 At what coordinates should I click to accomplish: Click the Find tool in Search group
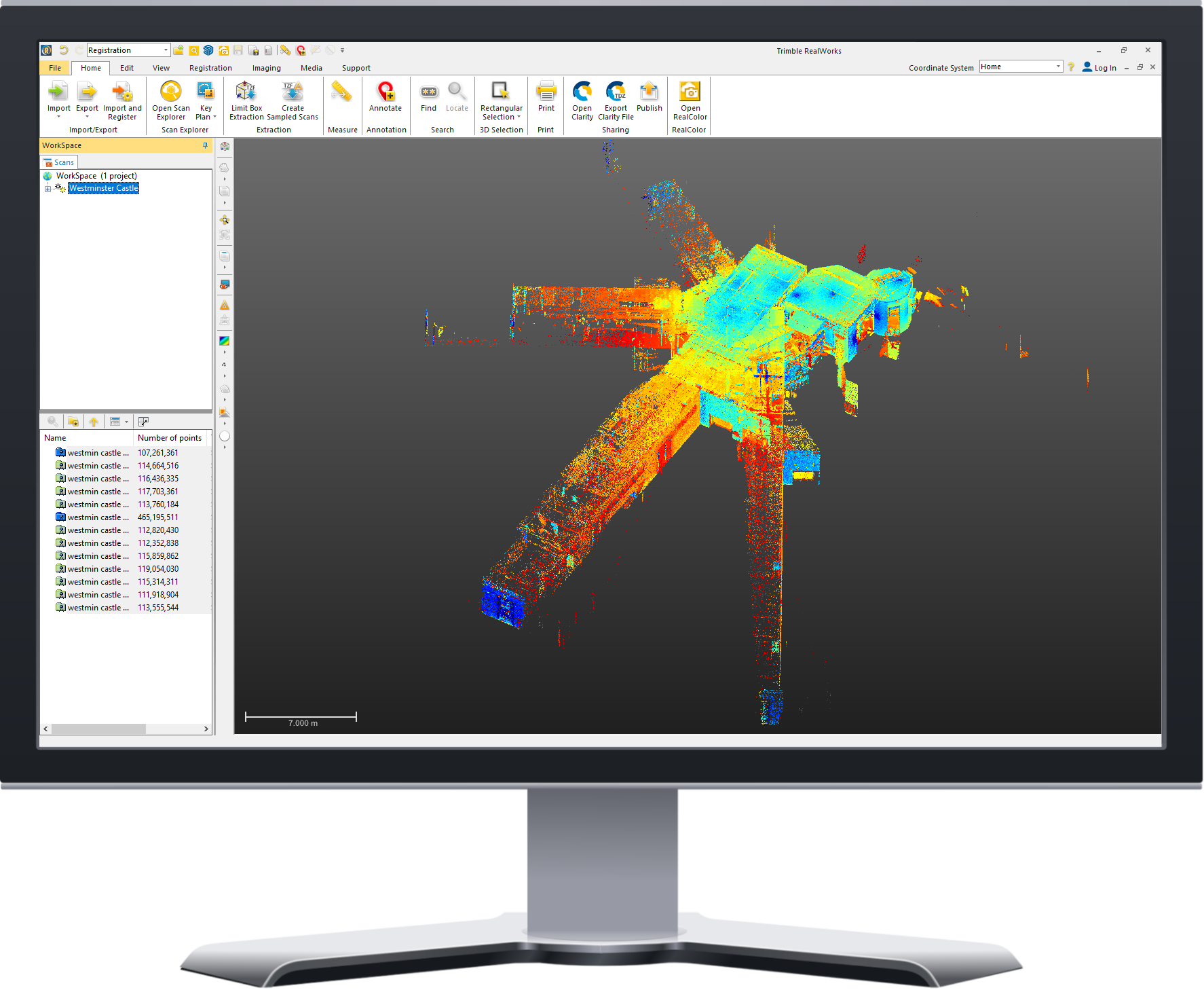(x=428, y=100)
